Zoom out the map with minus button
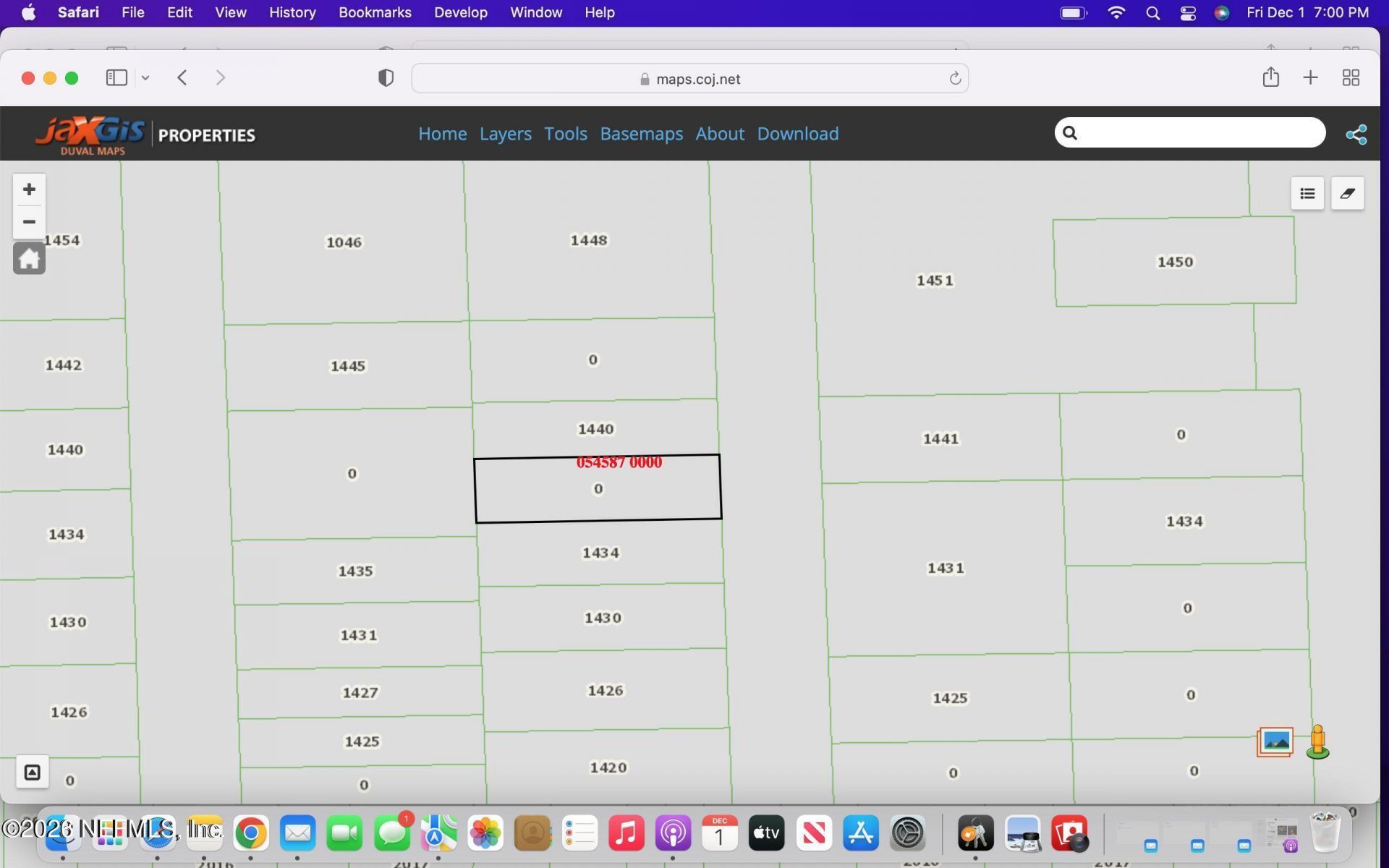The height and width of the screenshot is (868, 1389). pos(29,222)
